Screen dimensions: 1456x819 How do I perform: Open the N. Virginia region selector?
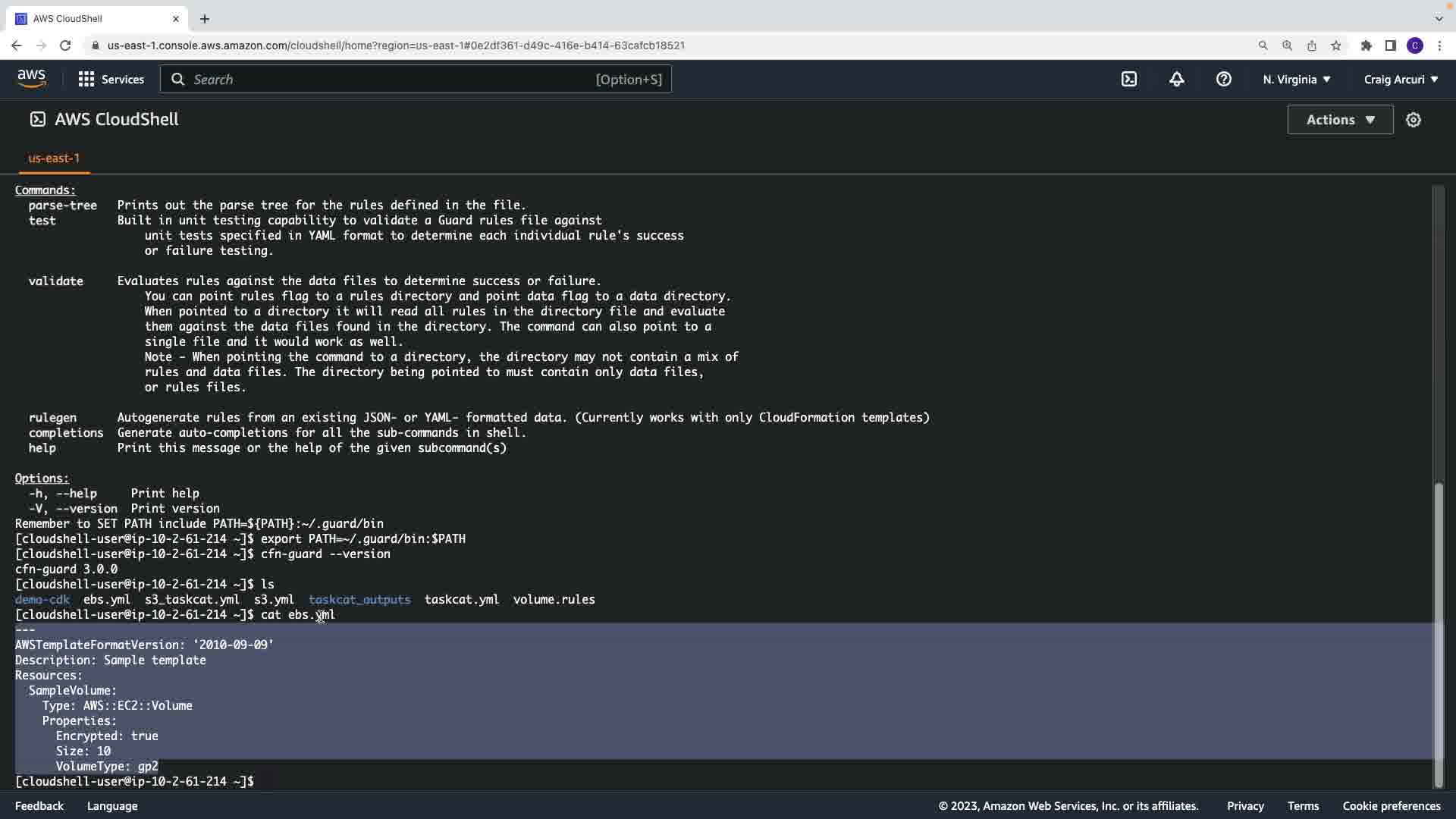pos(1296,79)
